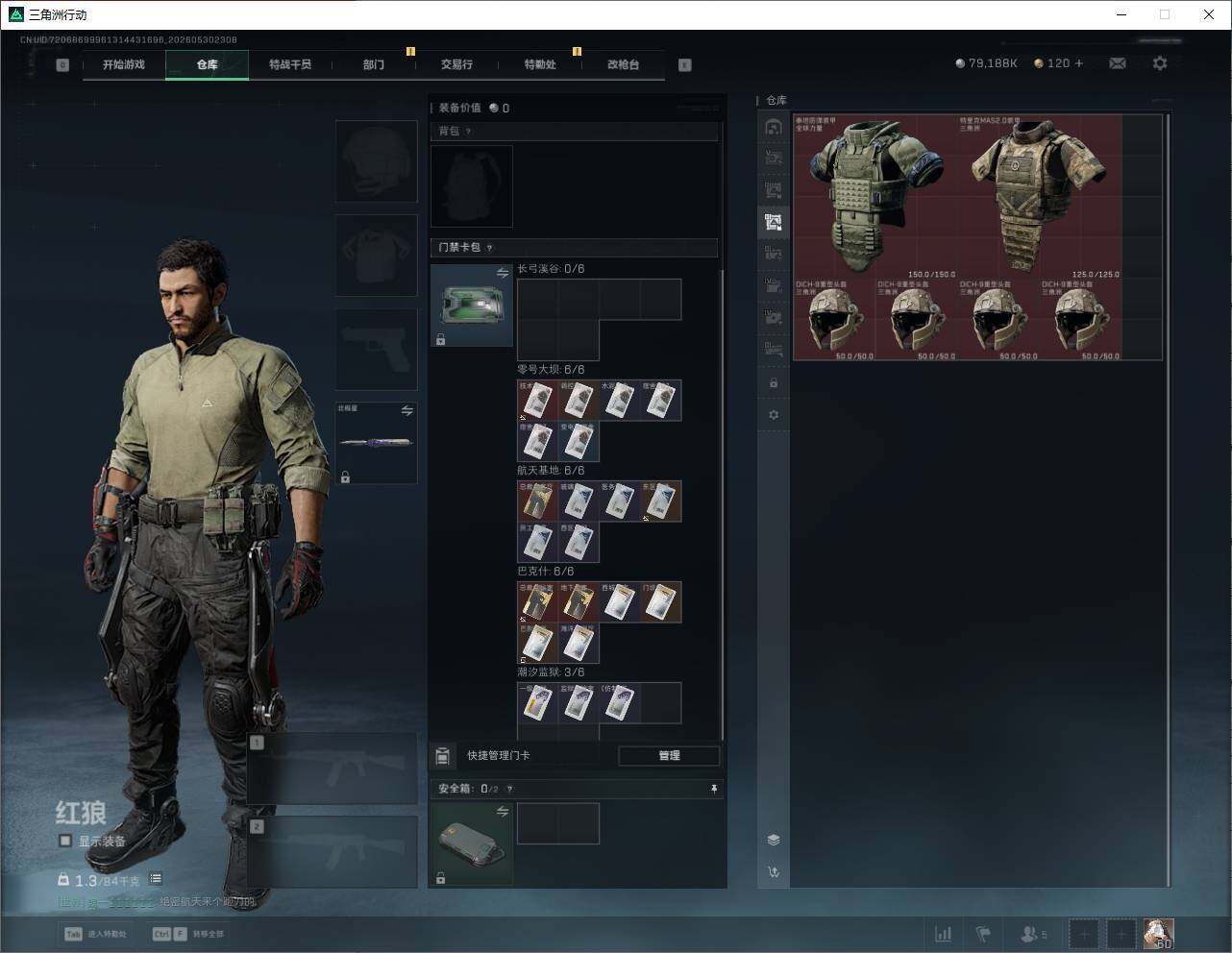This screenshot has height=953, width=1232.
Task: Open the 交易行 tab
Action: tap(456, 64)
